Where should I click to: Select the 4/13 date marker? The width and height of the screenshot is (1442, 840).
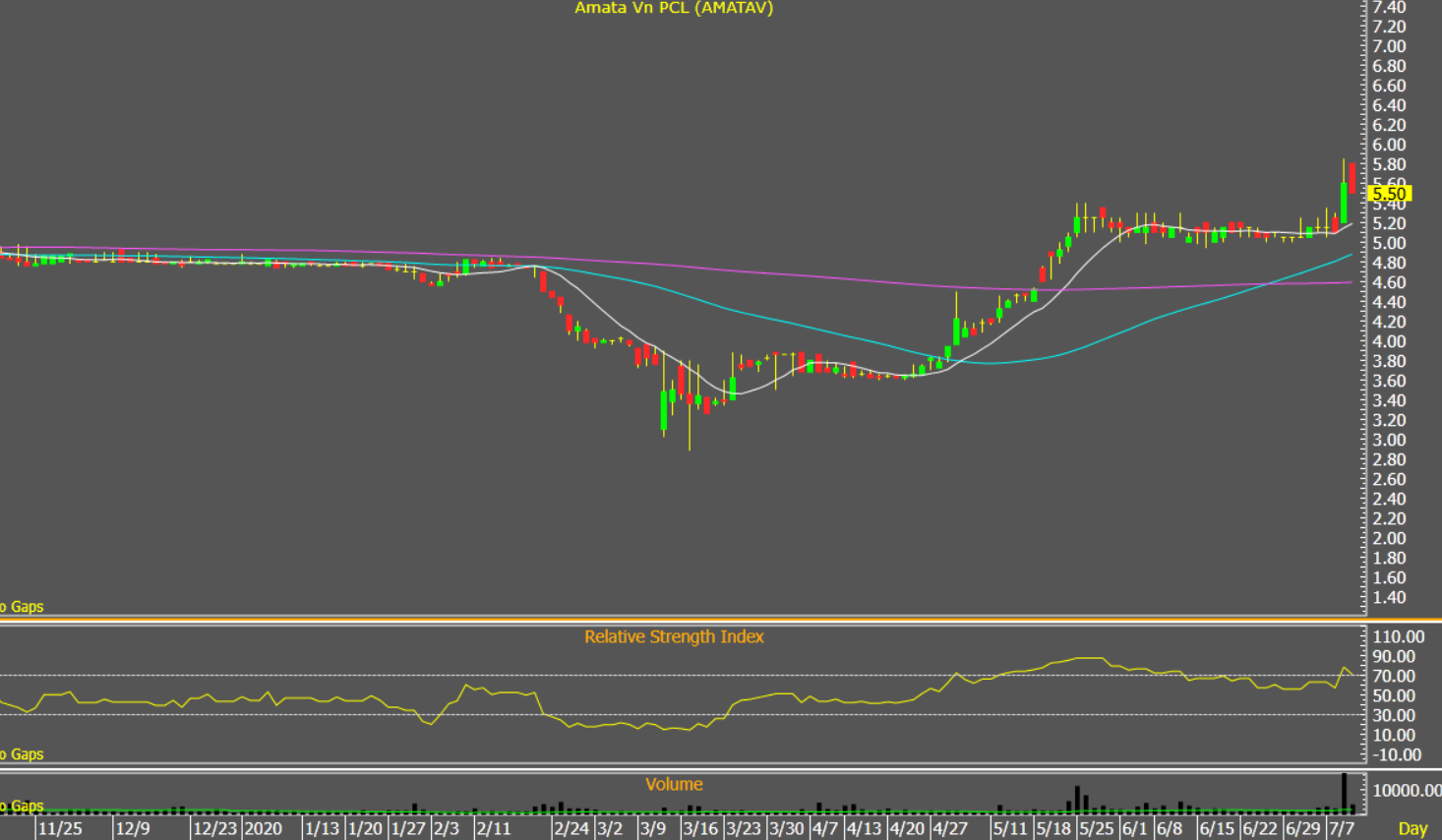864,828
